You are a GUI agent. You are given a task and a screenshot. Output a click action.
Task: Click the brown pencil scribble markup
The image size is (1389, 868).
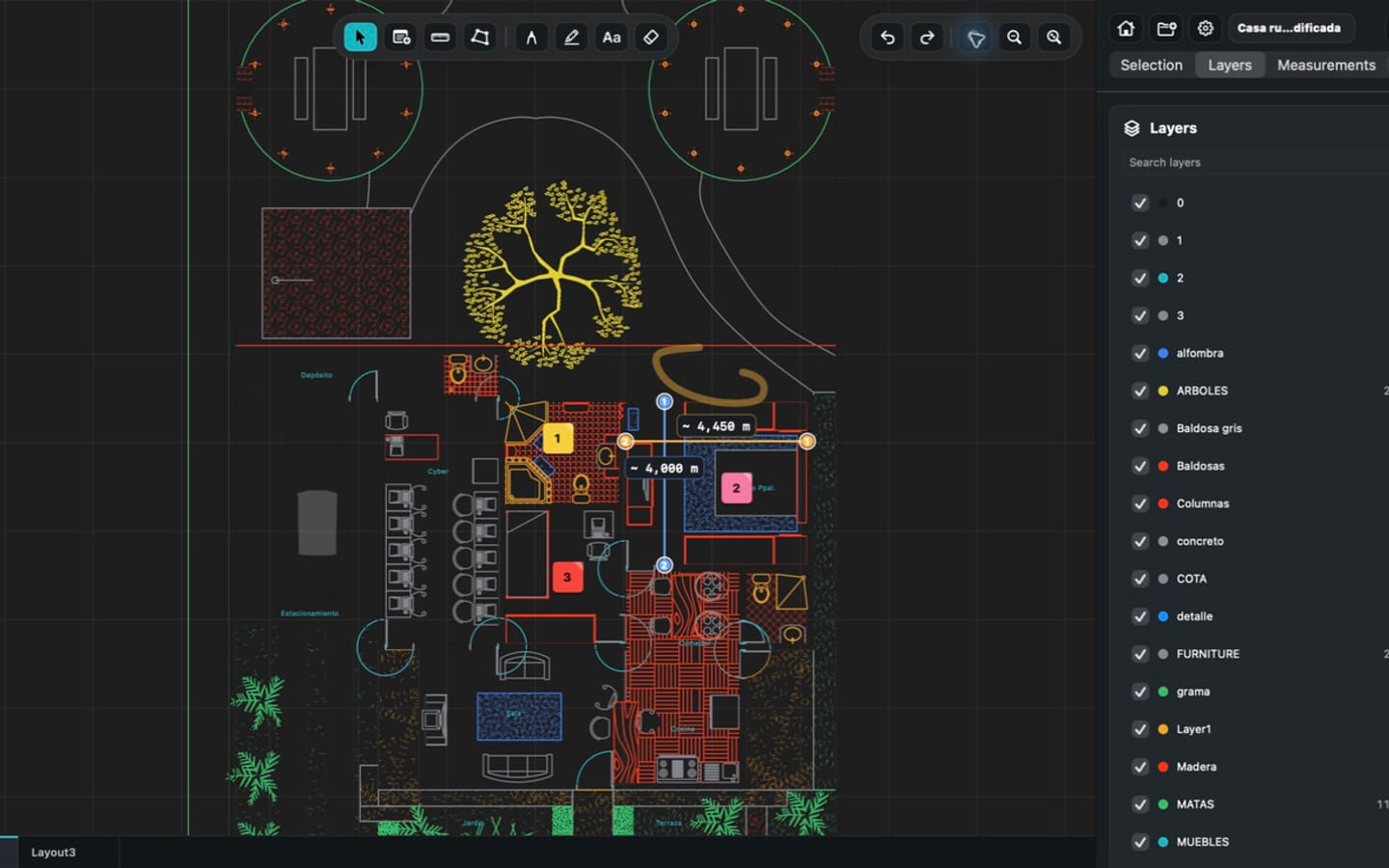pos(709,376)
